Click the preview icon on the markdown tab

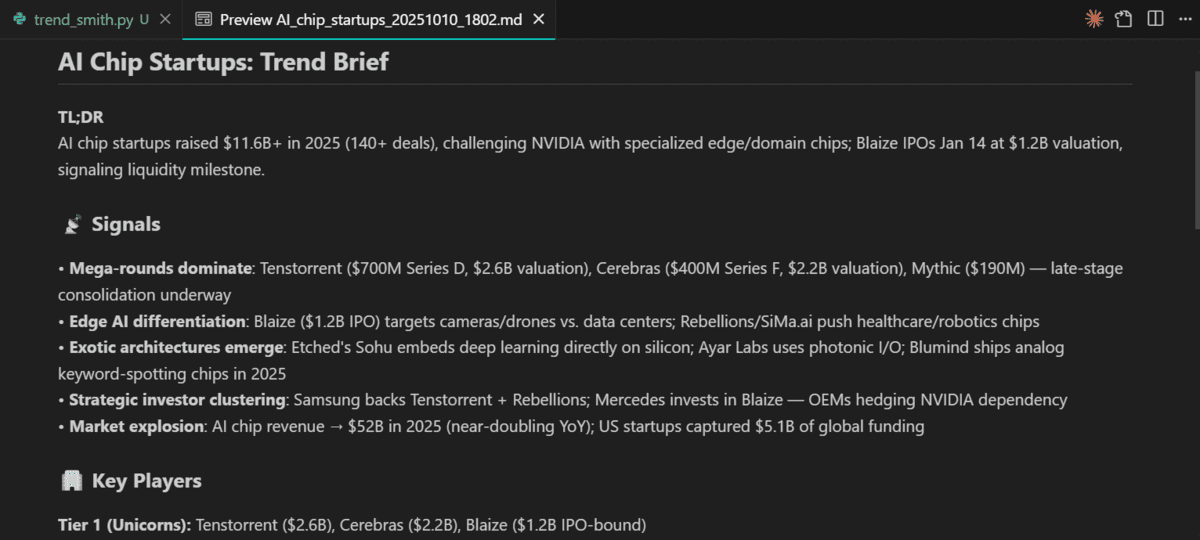pyautogui.click(x=203, y=20)
